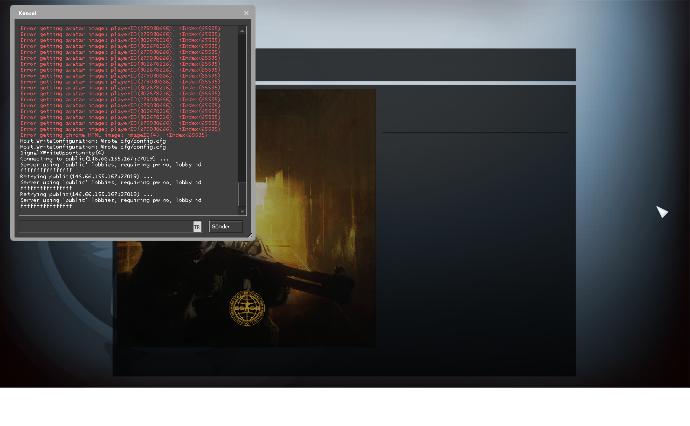Click the golden globe emblem in artwork
Image resolution: width=690 pixels, height=426 pixels.
(247, 308)
